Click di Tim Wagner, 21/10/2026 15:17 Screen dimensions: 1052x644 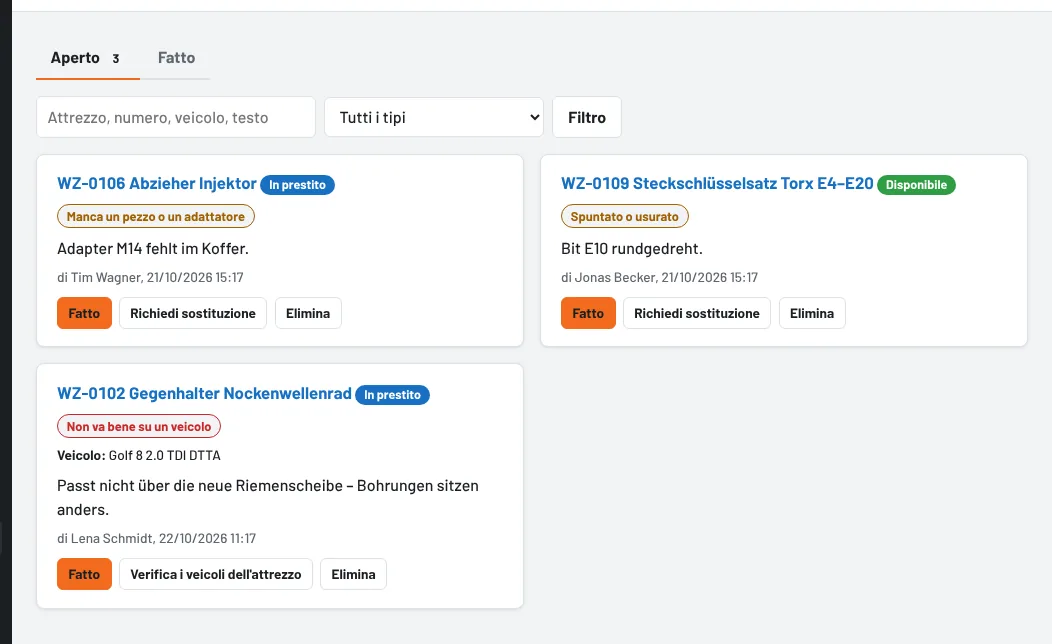coord(150,277)
